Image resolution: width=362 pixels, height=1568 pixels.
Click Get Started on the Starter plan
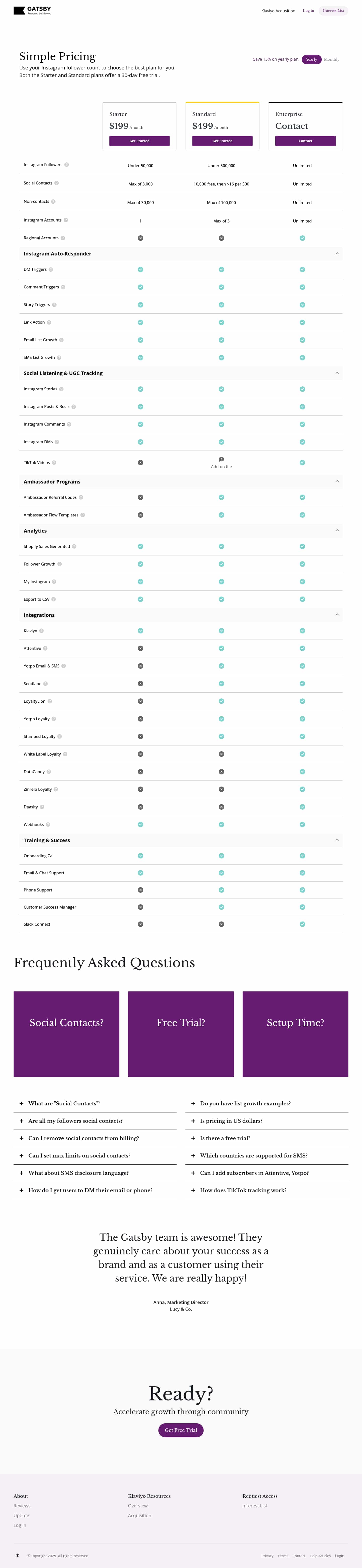139,141
